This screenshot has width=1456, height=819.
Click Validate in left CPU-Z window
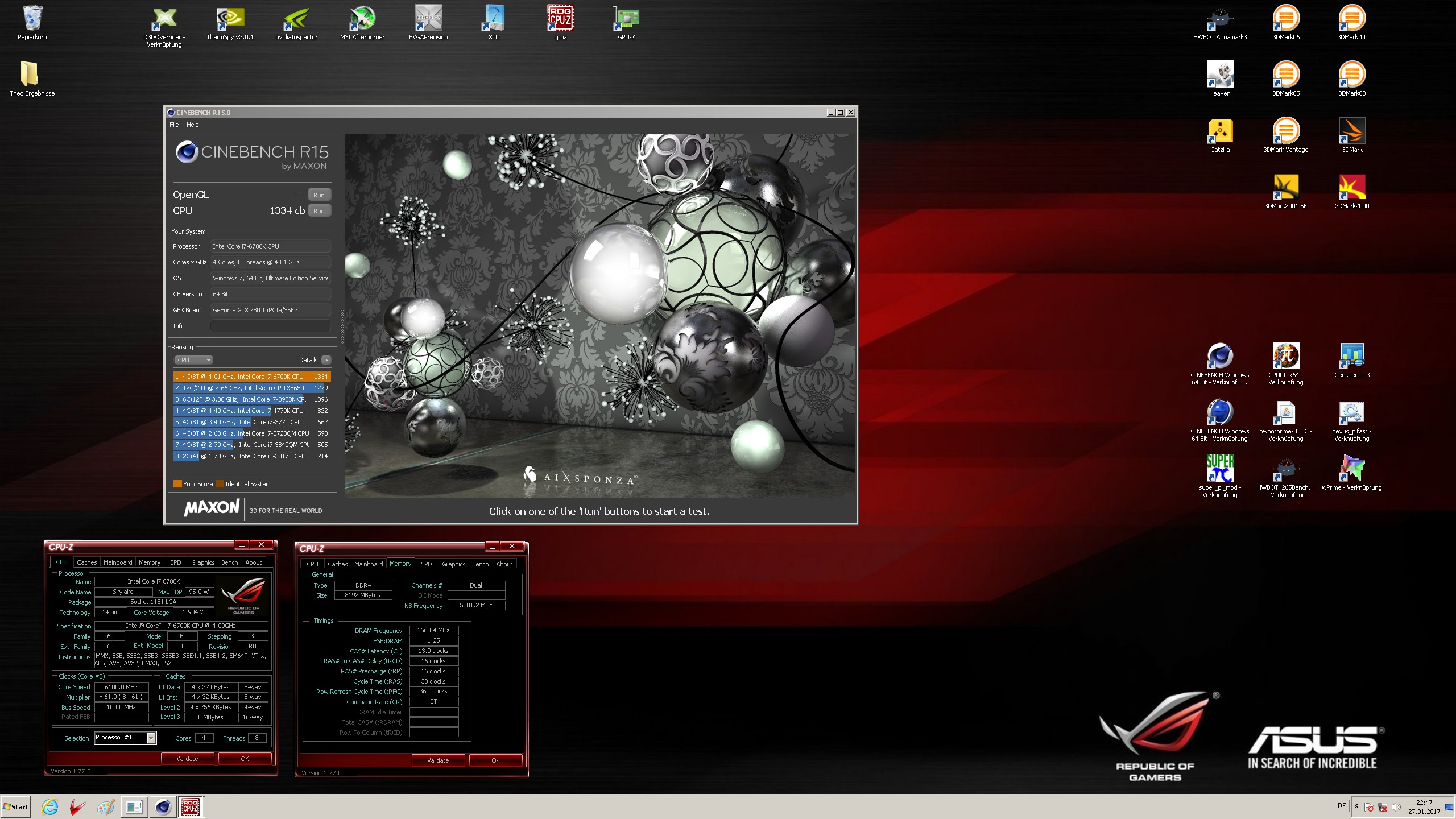[188, 759]
